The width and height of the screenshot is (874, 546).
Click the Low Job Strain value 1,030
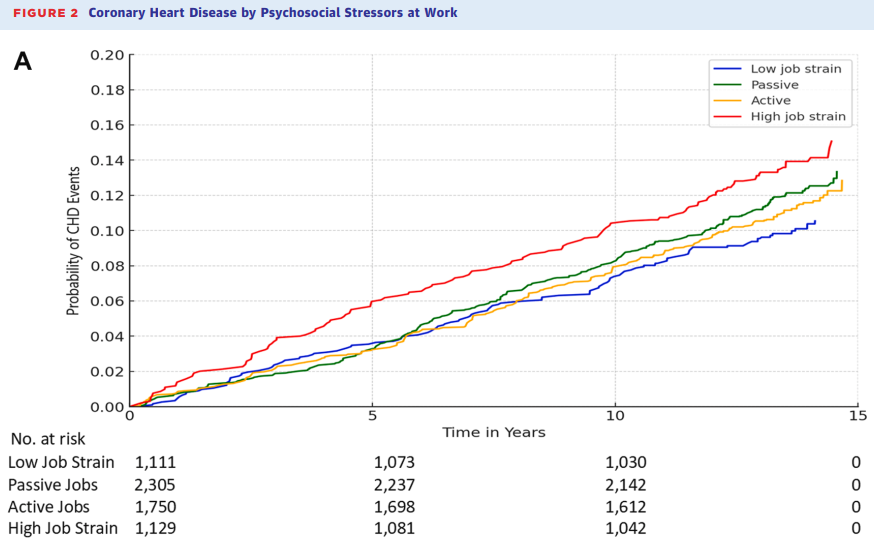click(x=626, y=462)
